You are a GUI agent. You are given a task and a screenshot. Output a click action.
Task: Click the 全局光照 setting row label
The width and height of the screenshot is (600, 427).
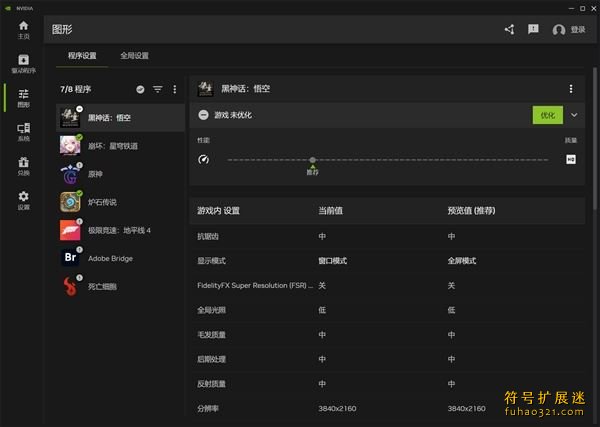(211, 310)
